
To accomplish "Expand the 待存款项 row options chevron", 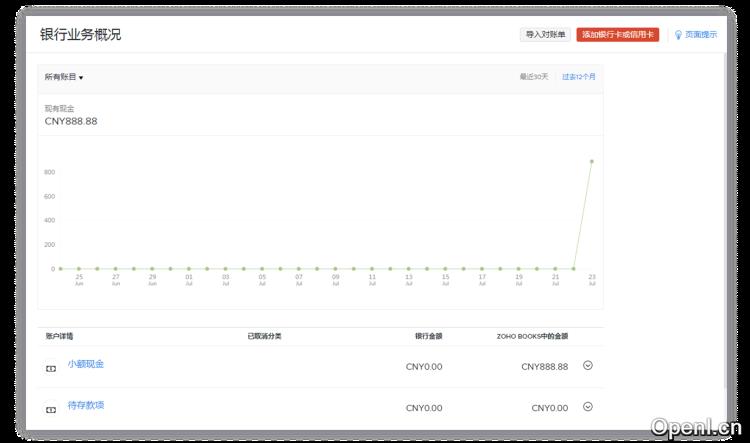I will [587, 406].
